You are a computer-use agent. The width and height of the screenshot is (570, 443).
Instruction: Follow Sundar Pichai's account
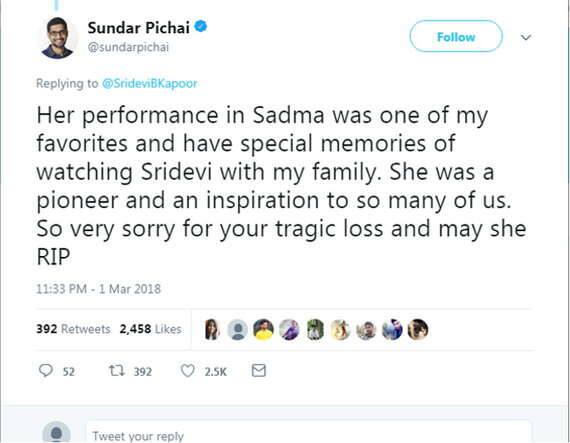(456, 36)
